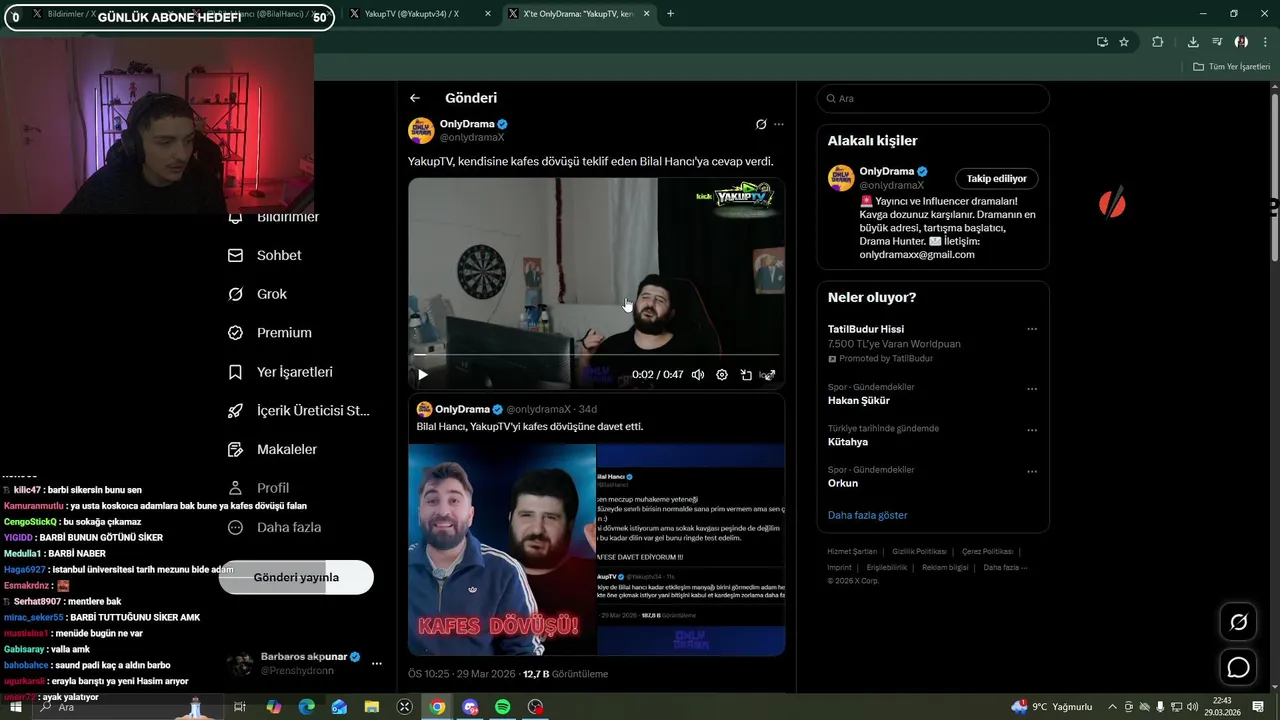
Task: Open Gizlilik Politikası footer link
Action: pyautogui.click(x=919, y=552)
